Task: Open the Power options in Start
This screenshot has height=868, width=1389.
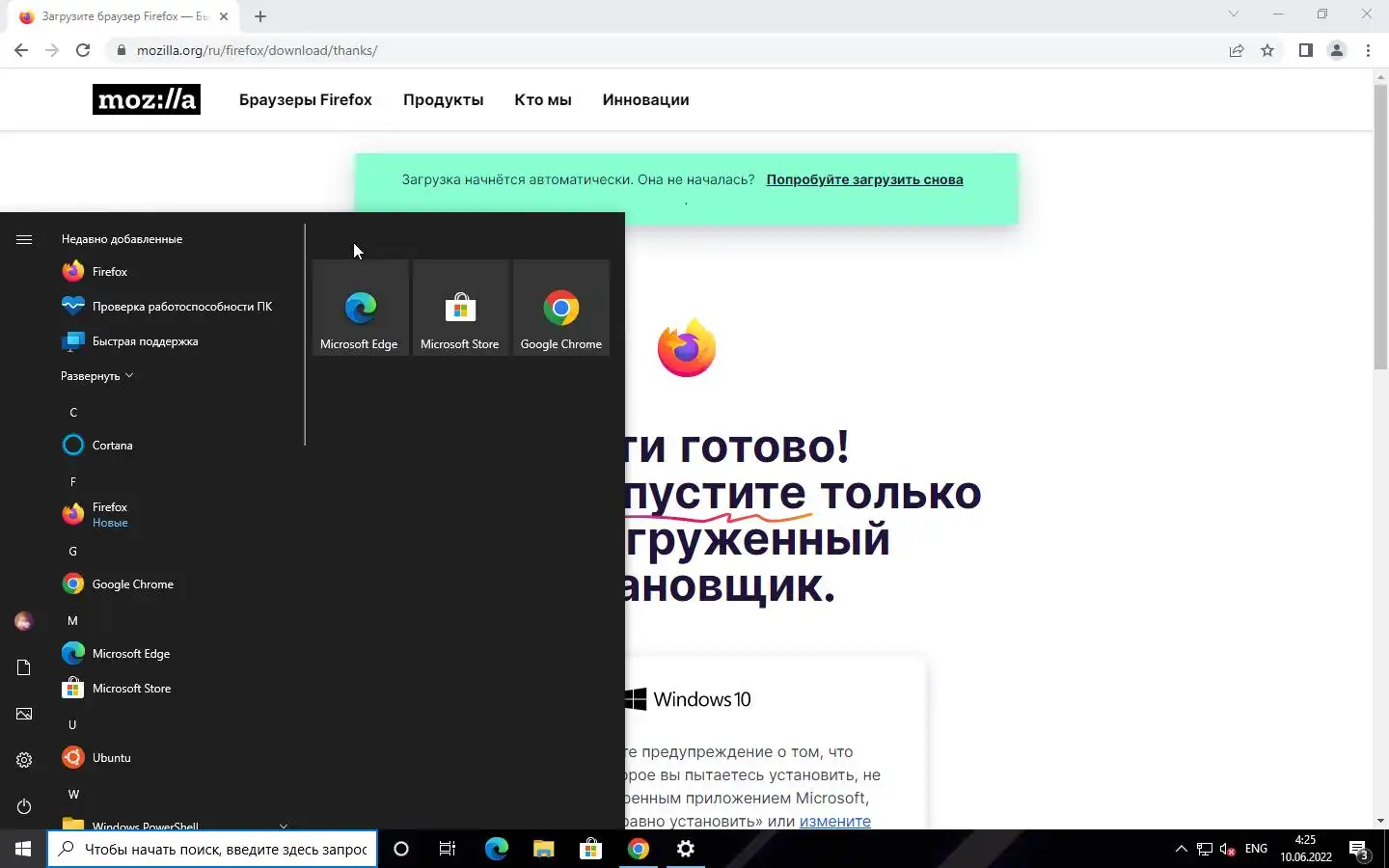Action: [x=24, y=806]
